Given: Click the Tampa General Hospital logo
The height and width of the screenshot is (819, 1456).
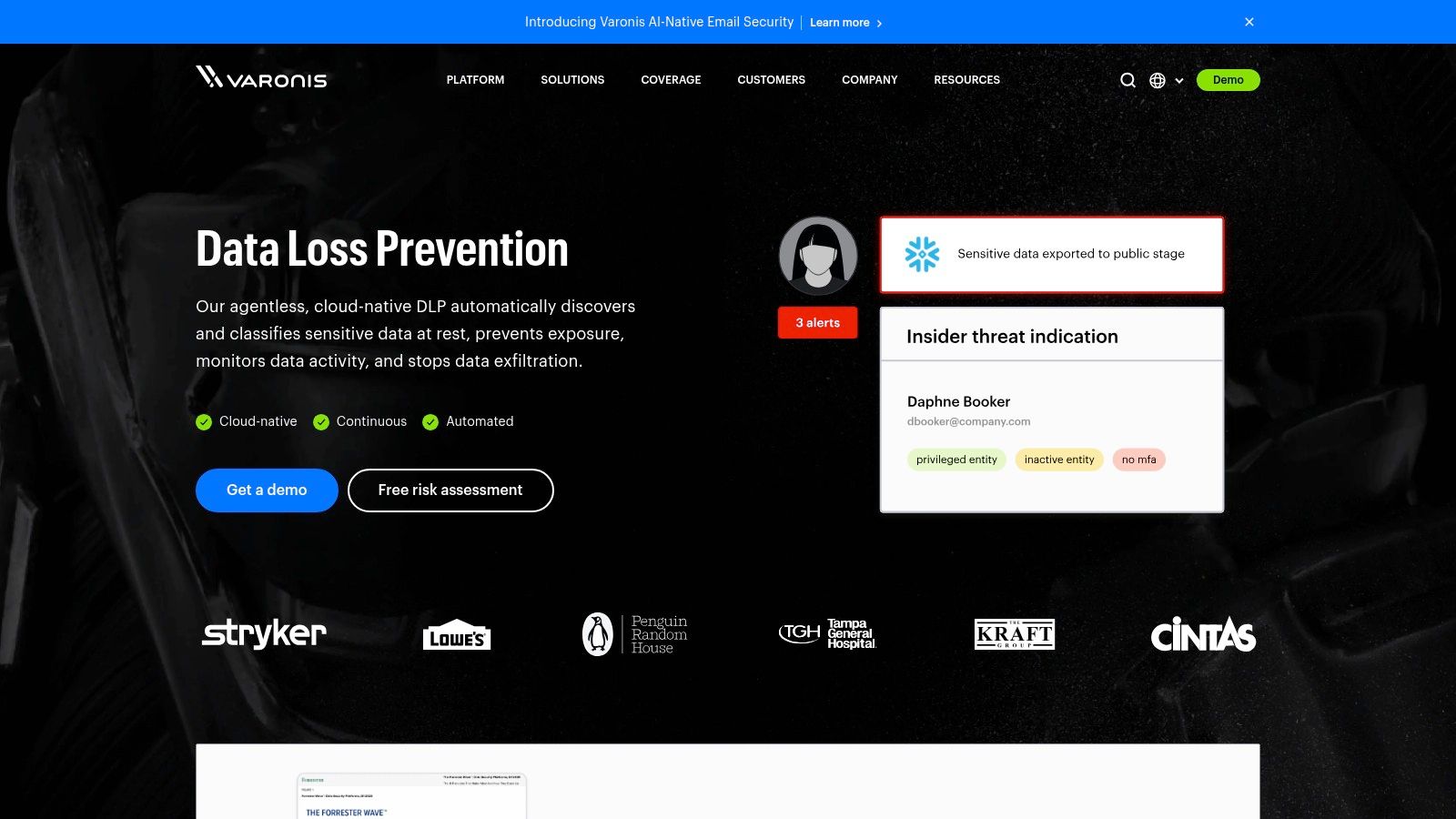Looking at the screenshot, I should pyautogui.click(x=827, y=633).
